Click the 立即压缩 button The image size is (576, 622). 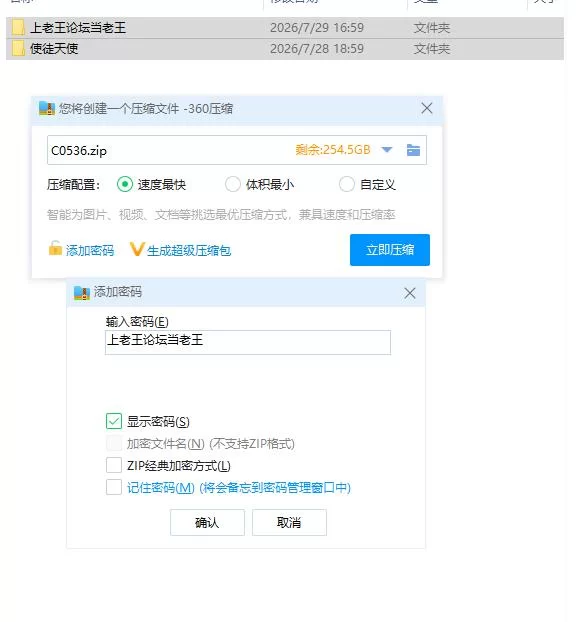390,250
